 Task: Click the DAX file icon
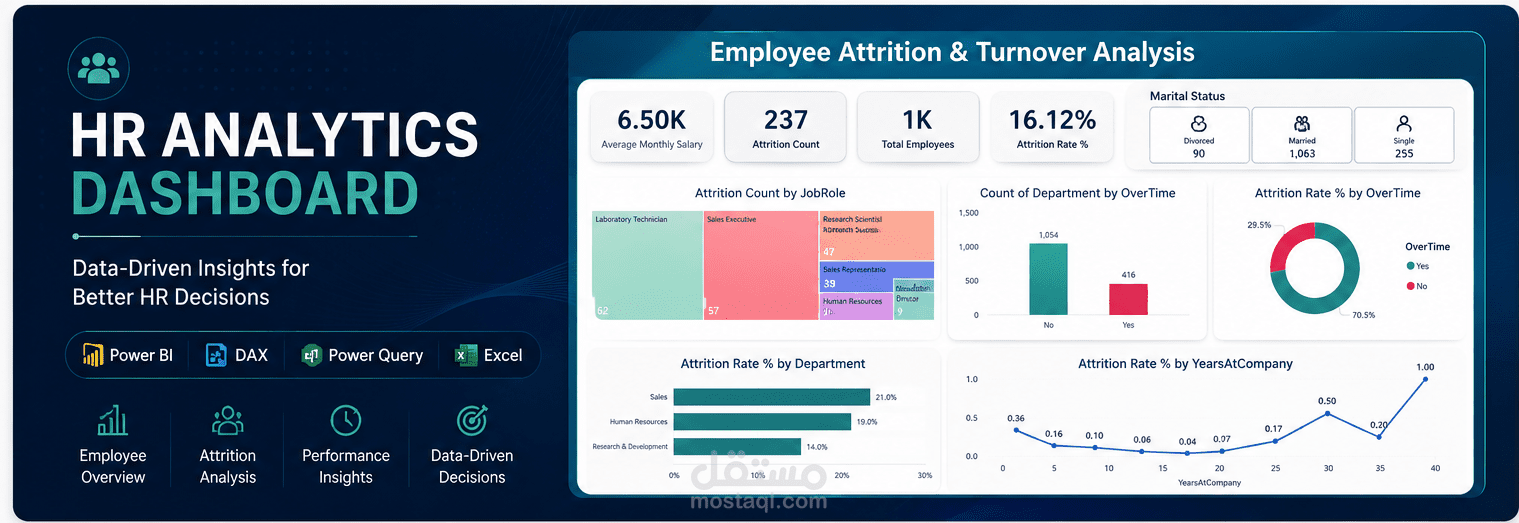216,355
